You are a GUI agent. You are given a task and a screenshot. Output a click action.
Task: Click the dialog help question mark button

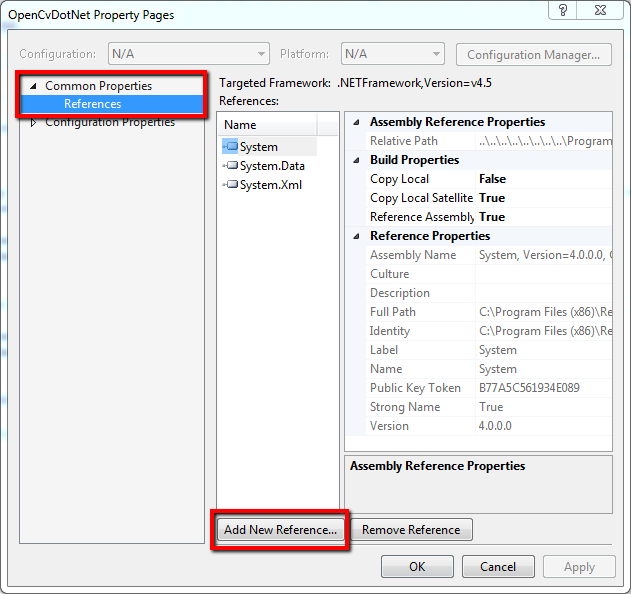(x=563, y=10)
